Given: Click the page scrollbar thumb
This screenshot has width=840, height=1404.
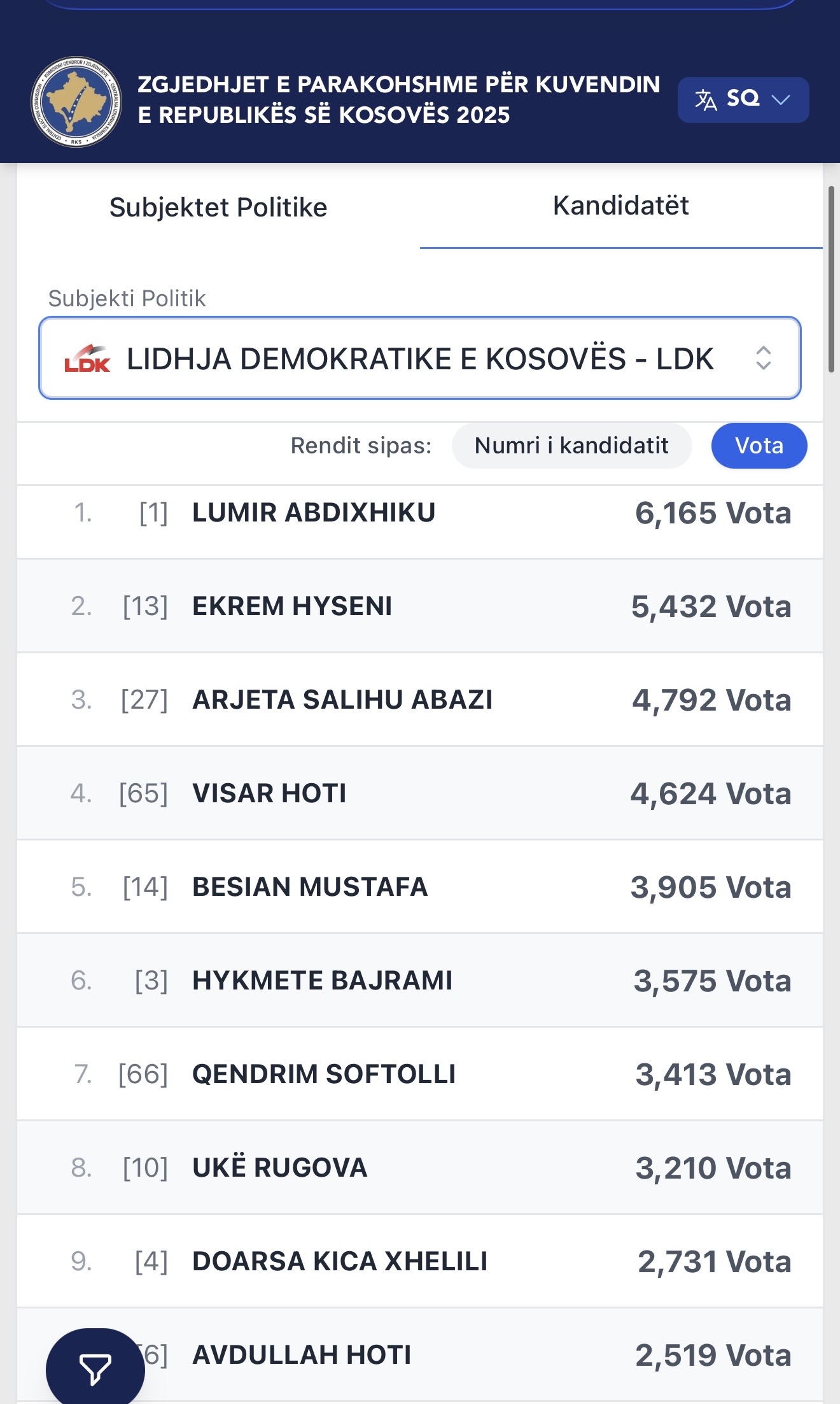Looking at the screenshot, I should tap(831, 279).
